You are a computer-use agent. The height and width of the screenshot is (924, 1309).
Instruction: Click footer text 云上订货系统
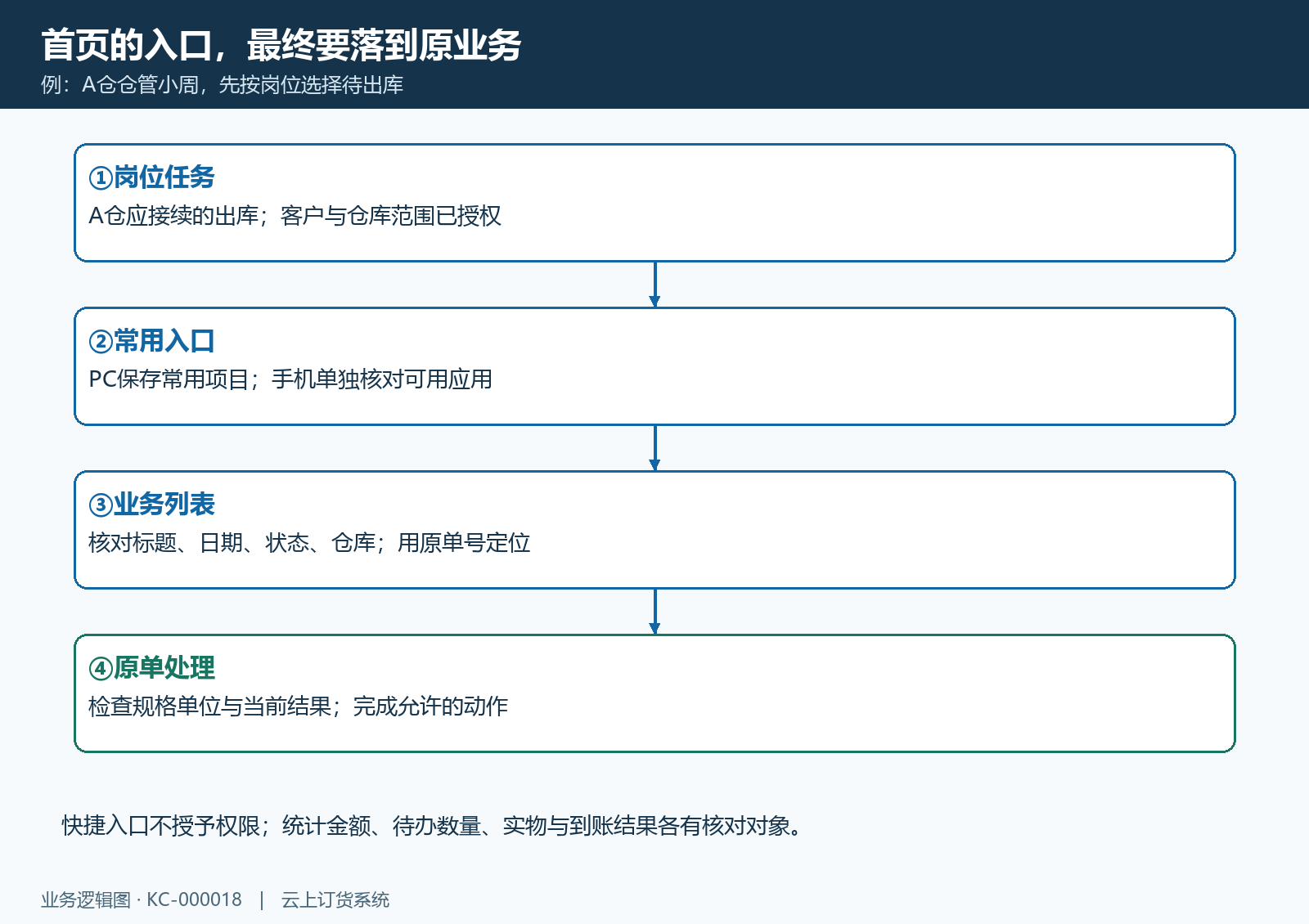pyautogui.click(x=335, y=899)
